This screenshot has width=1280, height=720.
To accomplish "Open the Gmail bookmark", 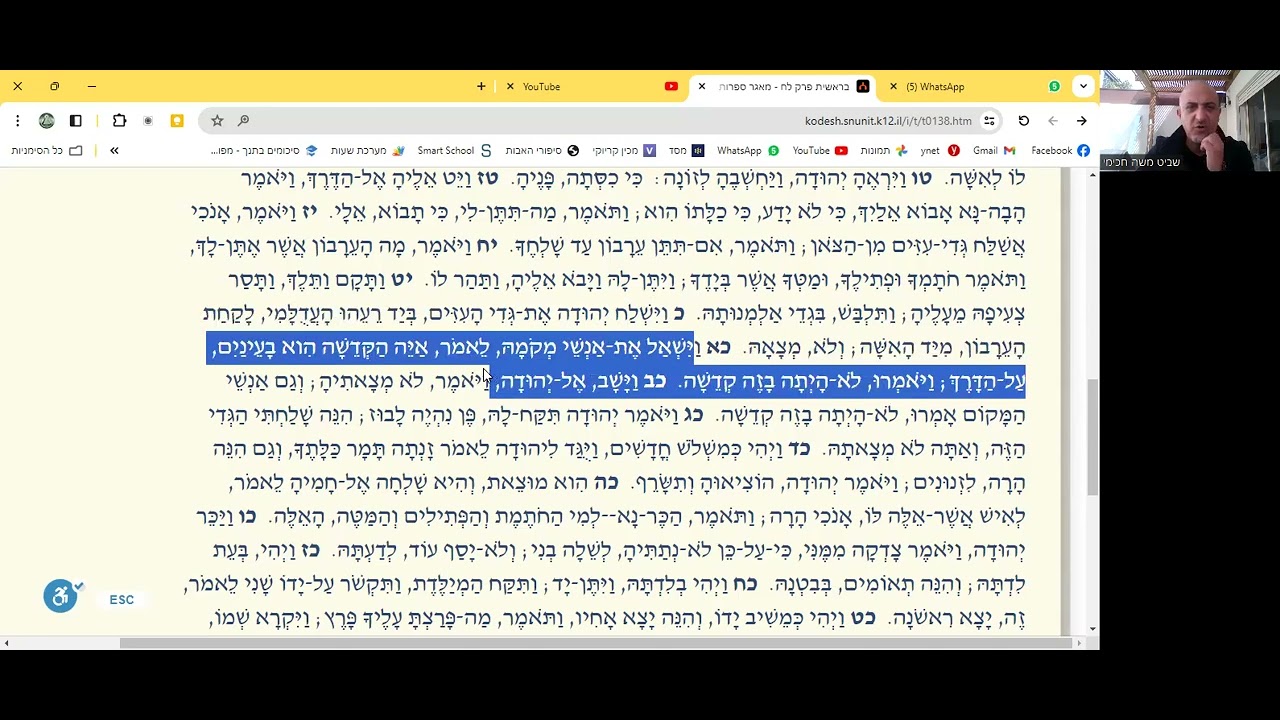I will coord(994,151).
